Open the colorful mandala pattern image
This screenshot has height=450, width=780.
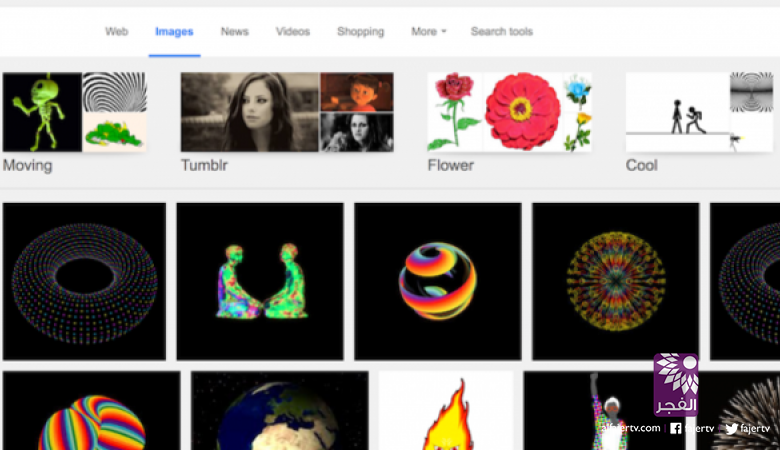click(615, 281)
